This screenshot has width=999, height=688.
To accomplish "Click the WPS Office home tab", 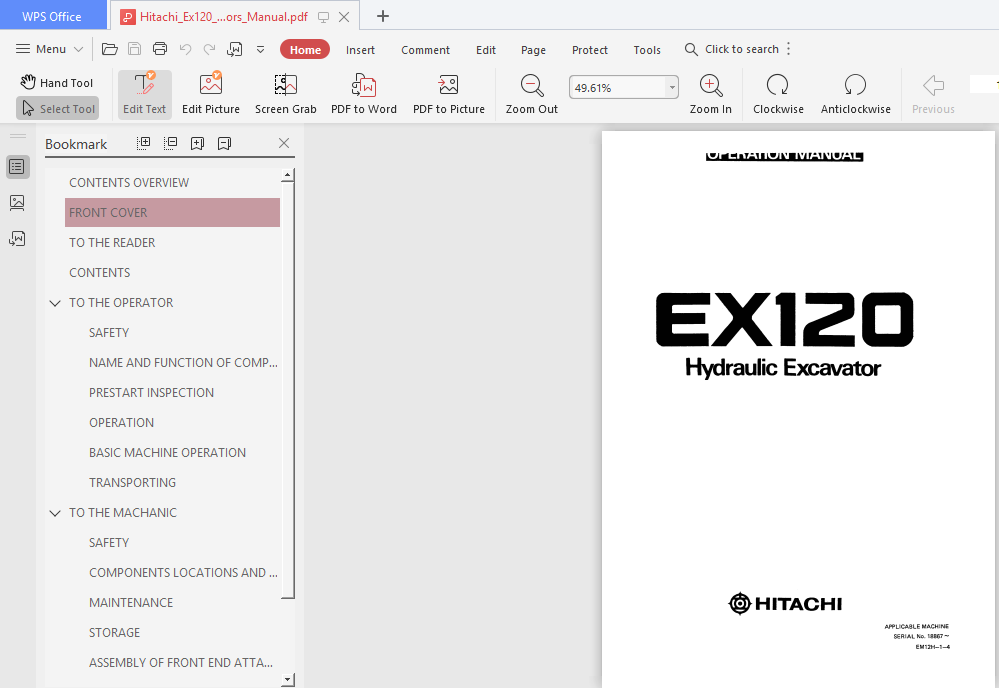I will pyautogui.click(x=52, y=16).
